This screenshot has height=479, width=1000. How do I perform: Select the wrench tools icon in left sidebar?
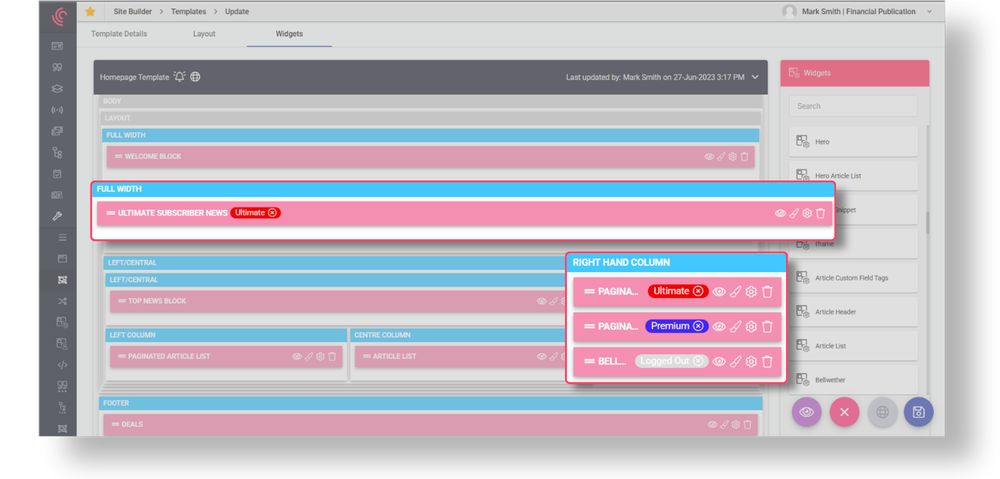pos(57,216)
